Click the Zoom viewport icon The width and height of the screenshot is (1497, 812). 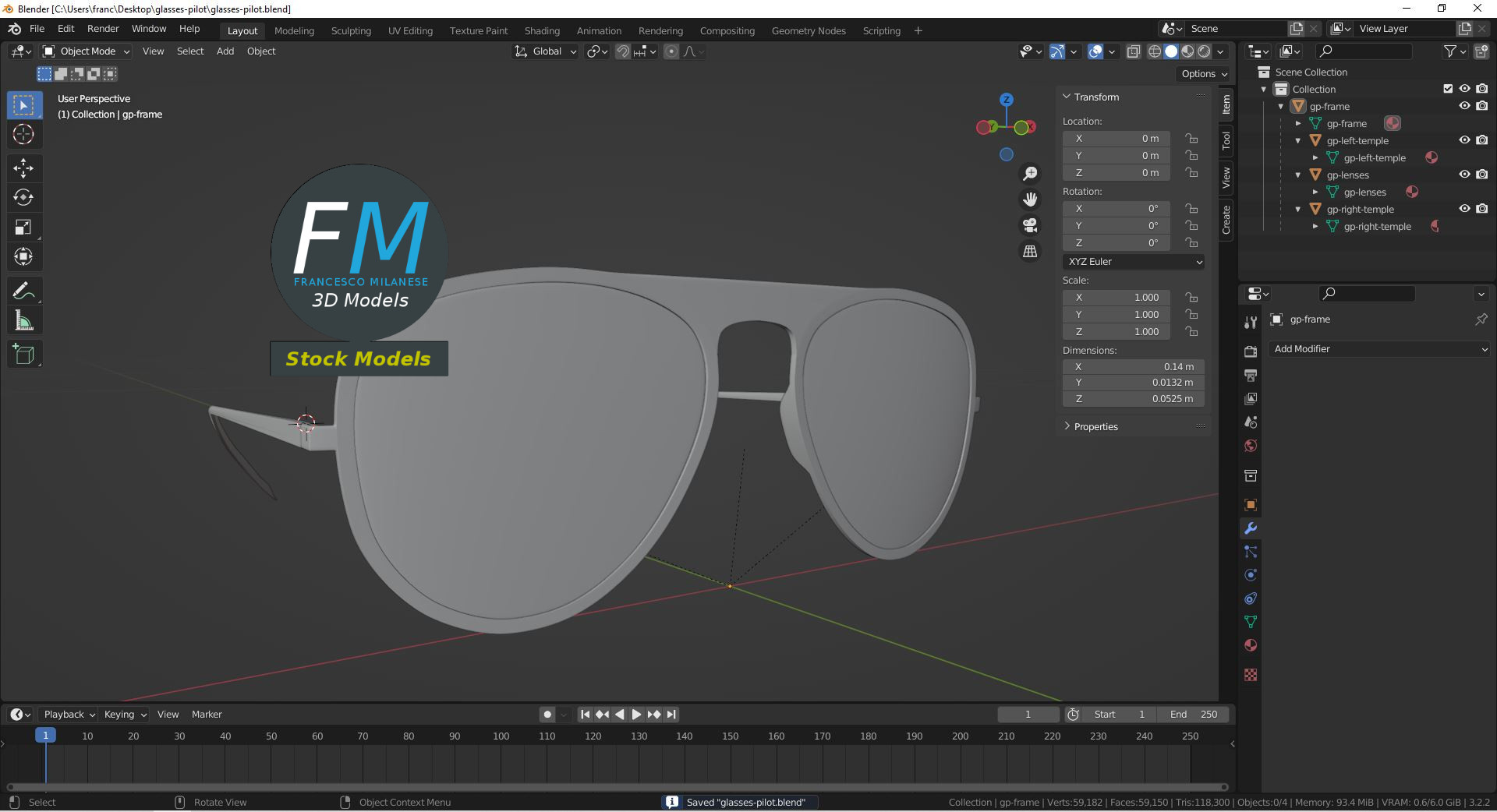(x=1030, y=173)
